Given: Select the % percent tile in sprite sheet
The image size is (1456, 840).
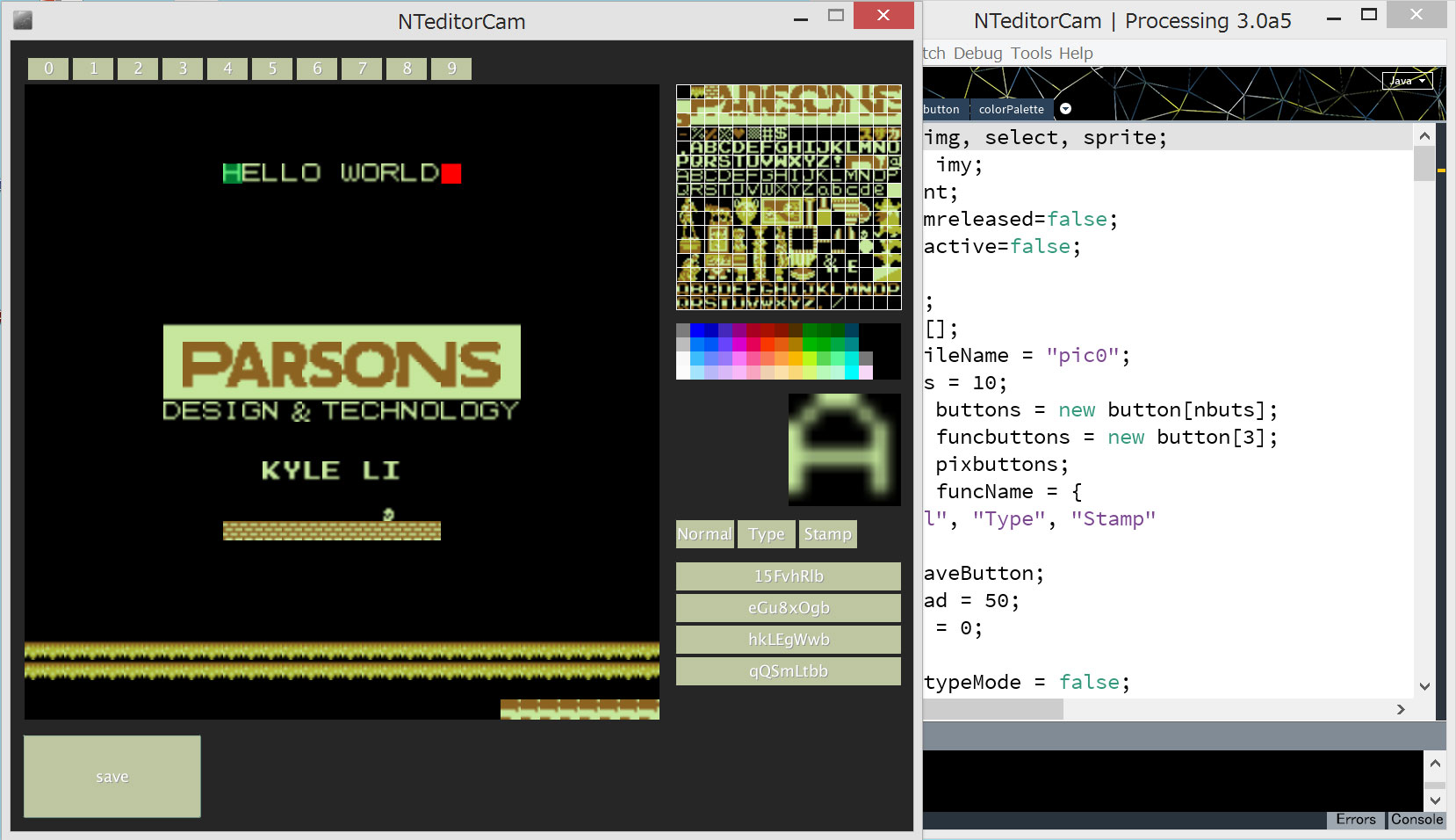Looking at the screenshot, I should (x=697, y=134).
